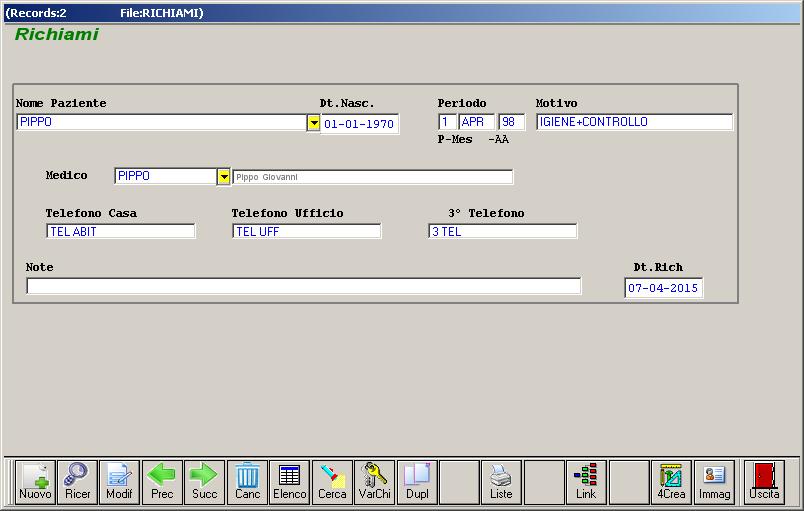Click the P-Mes -AA label

(473, 139)
